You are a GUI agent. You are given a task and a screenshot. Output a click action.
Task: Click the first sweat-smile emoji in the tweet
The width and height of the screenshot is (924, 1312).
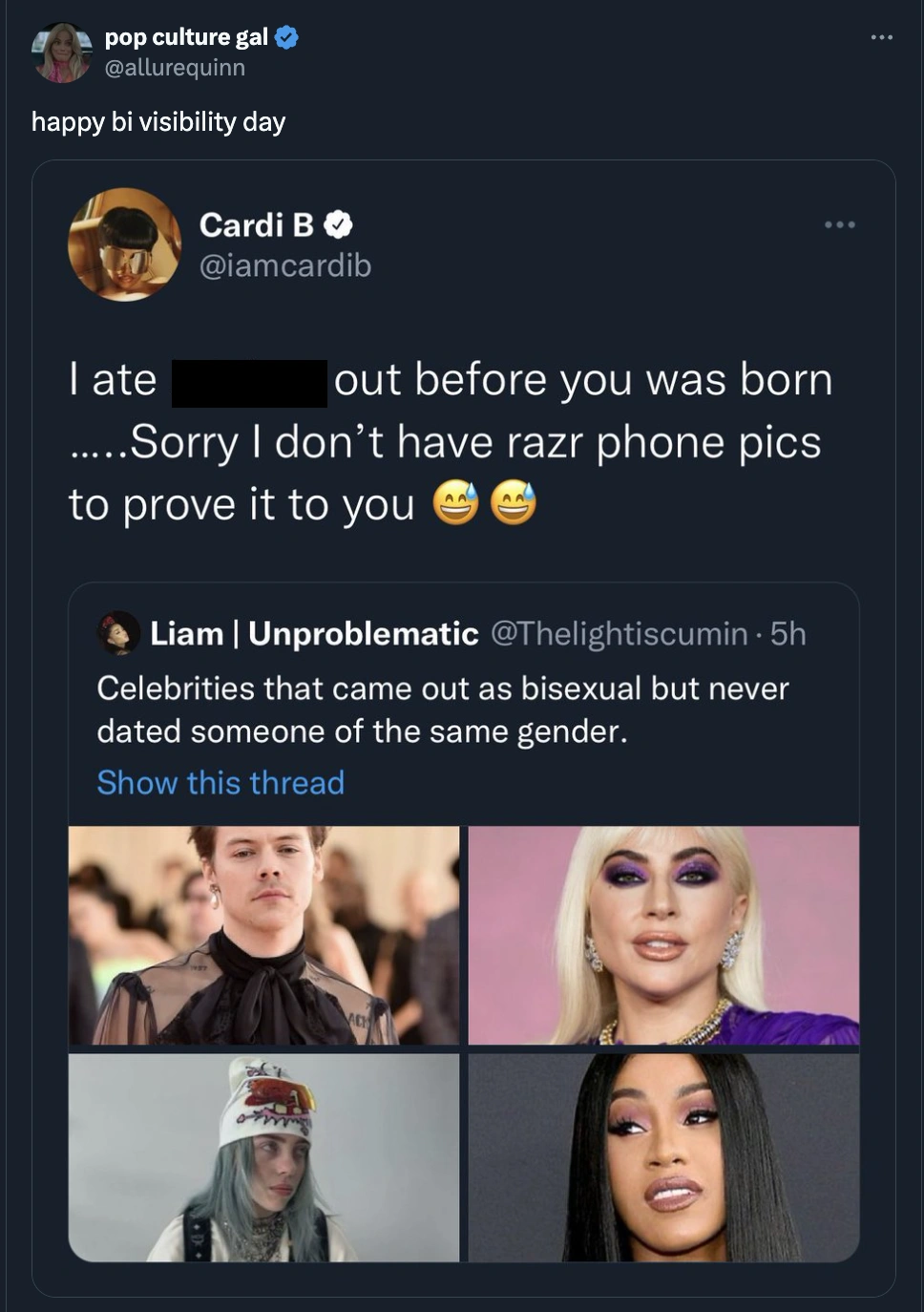pyautogui.click(x=455, y=504)
